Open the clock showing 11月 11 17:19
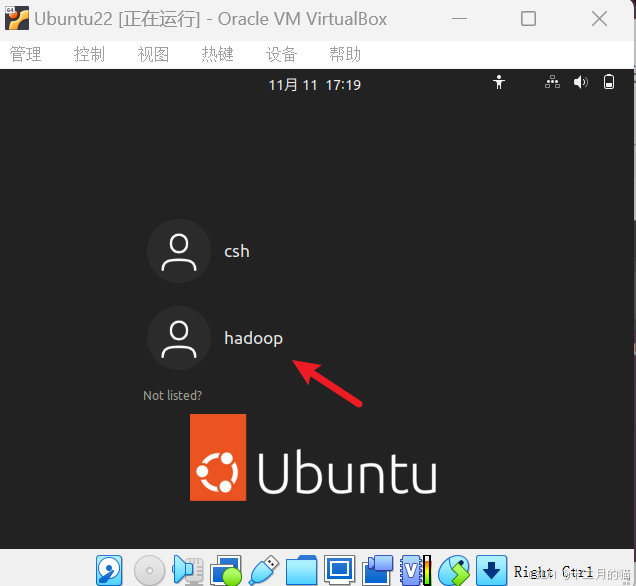Image resolution: width=636 pixels, height=586 pixels. pos(314,85)
